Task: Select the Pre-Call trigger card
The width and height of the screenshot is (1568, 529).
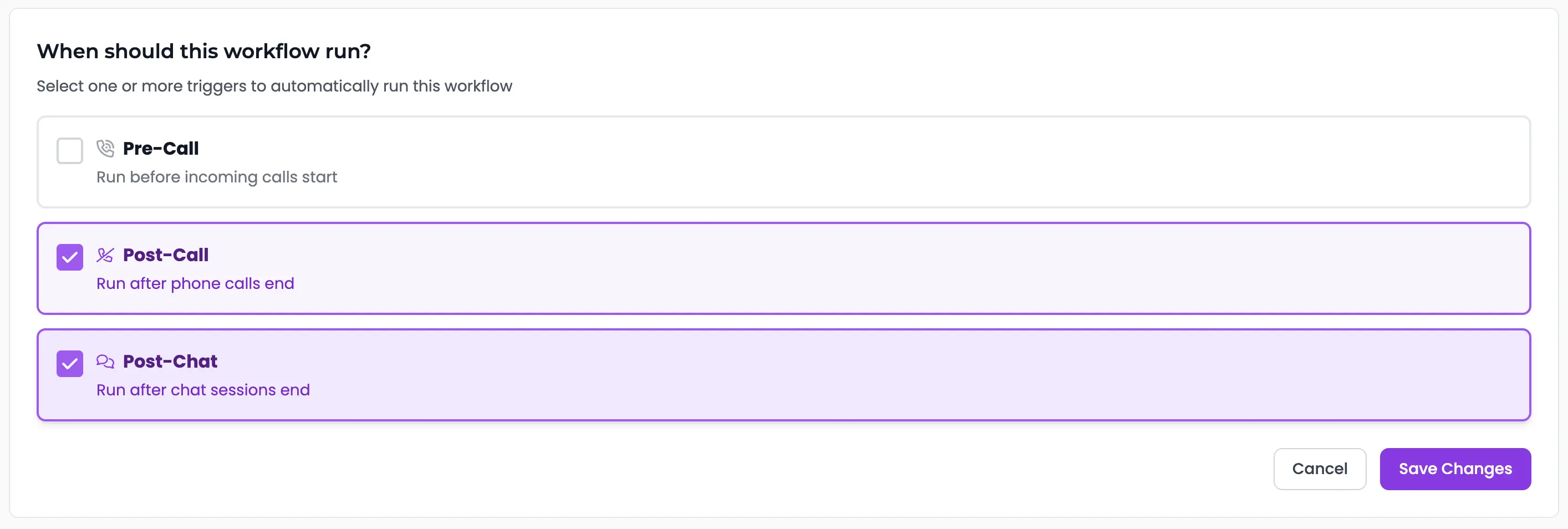Action: pyautogui.click(x=784, y=162)
